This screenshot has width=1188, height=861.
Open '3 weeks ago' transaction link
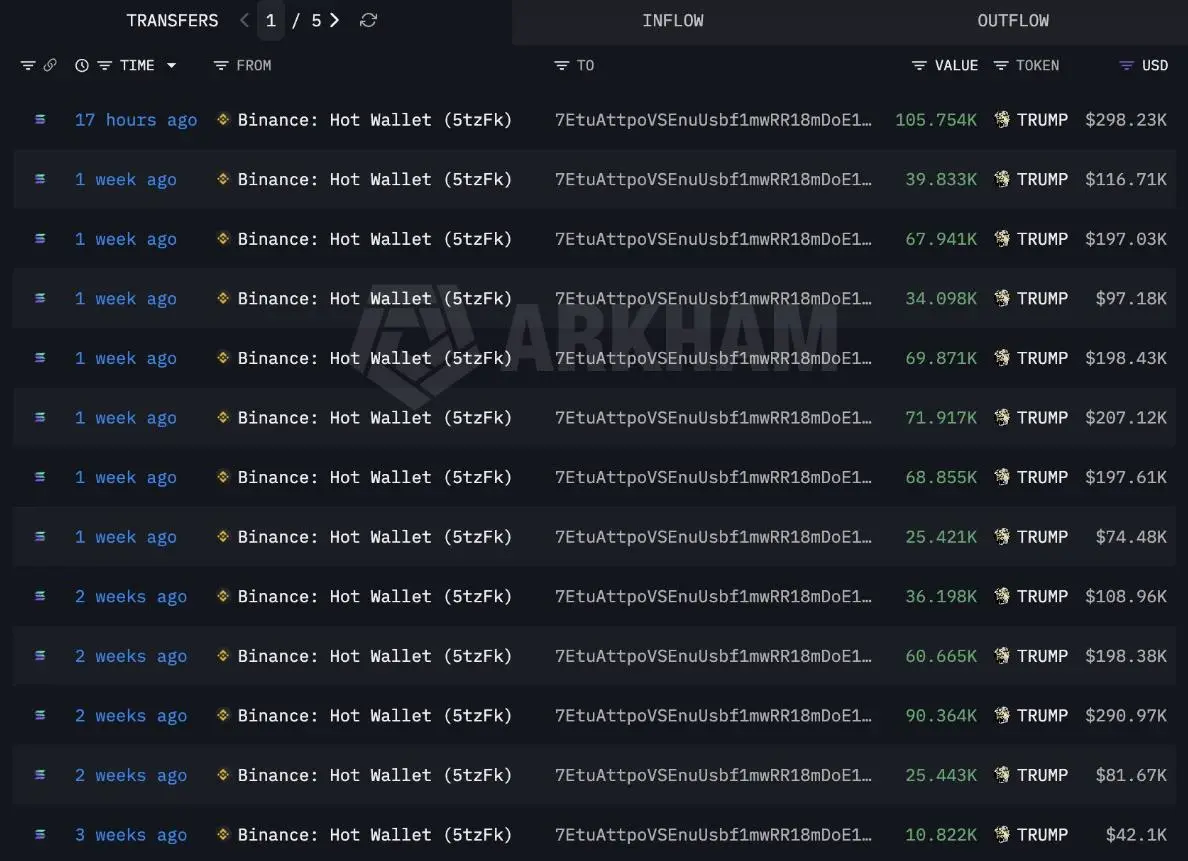tap(130, 834)
